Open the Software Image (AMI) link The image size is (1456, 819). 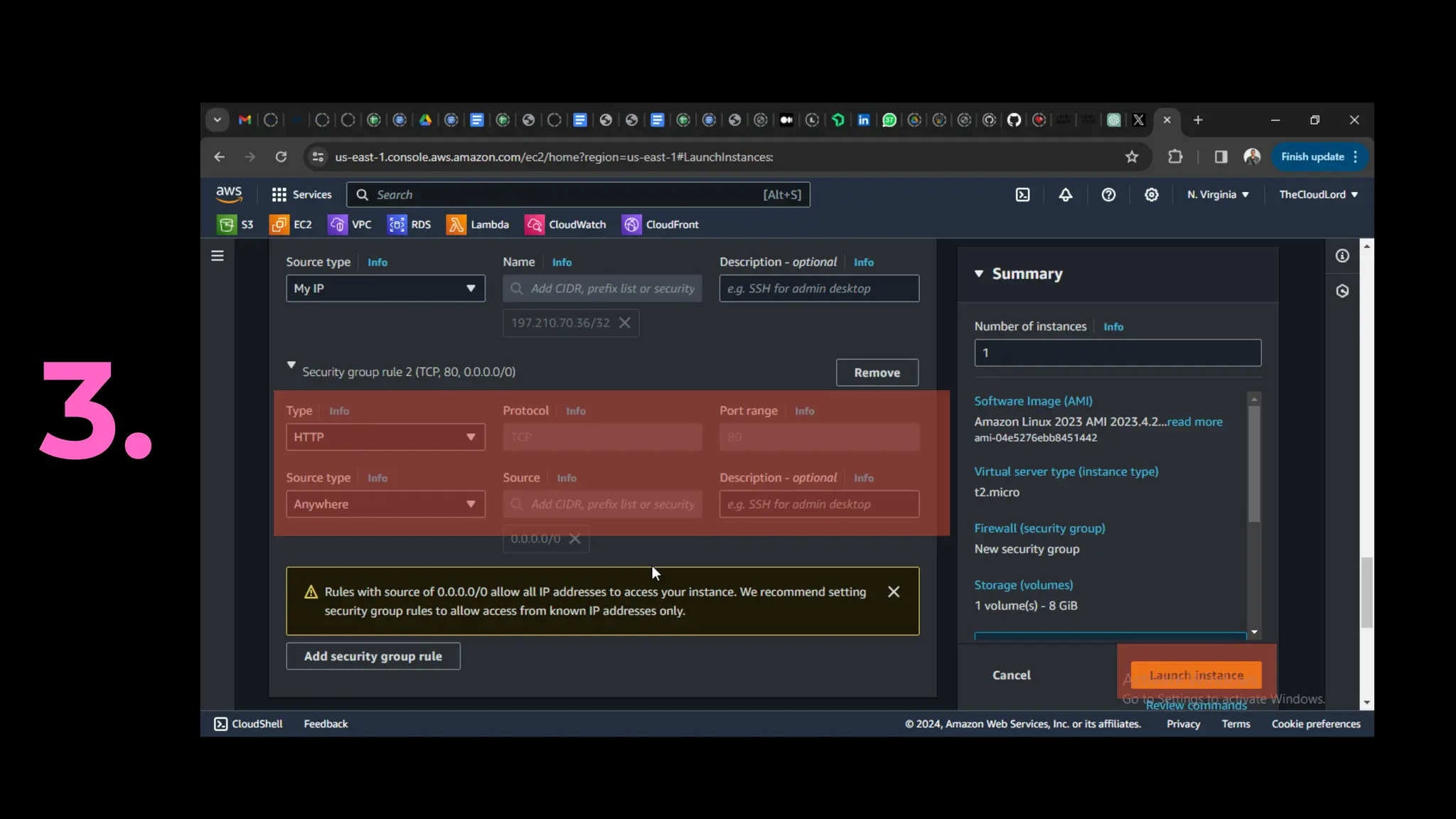coord(1033,401)
